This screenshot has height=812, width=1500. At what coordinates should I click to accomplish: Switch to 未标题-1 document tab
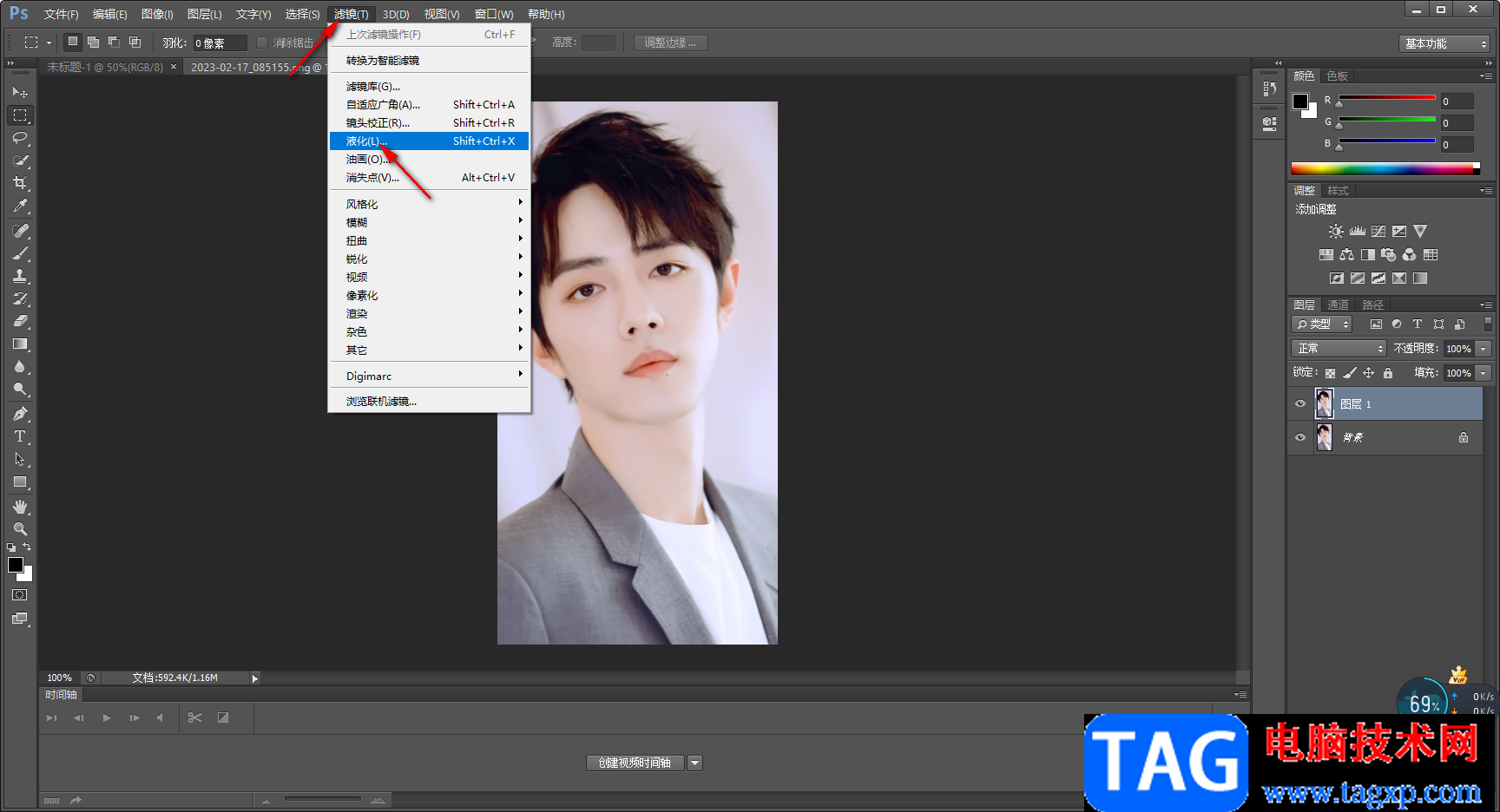[105, 67]
